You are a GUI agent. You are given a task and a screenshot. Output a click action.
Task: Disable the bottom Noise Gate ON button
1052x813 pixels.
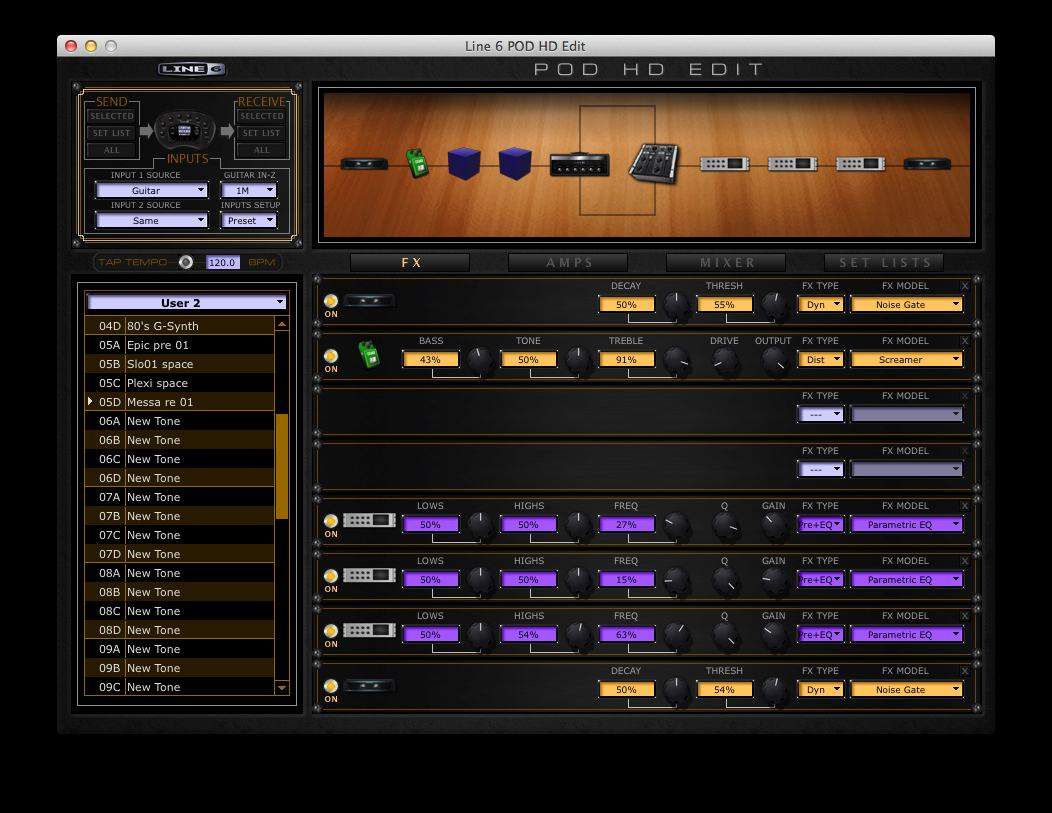pos(331,685)
